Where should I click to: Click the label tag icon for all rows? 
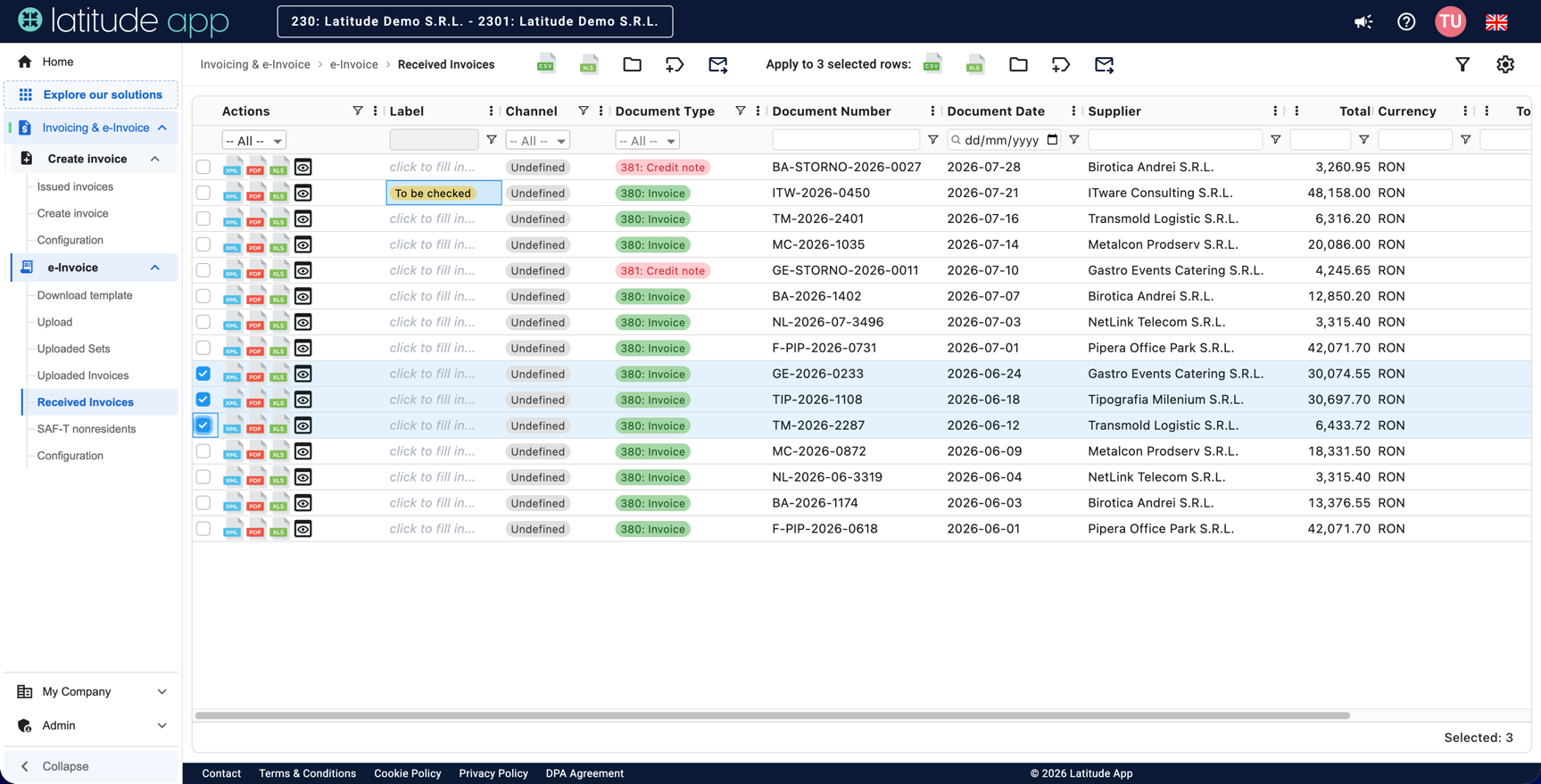coord(675,64)
